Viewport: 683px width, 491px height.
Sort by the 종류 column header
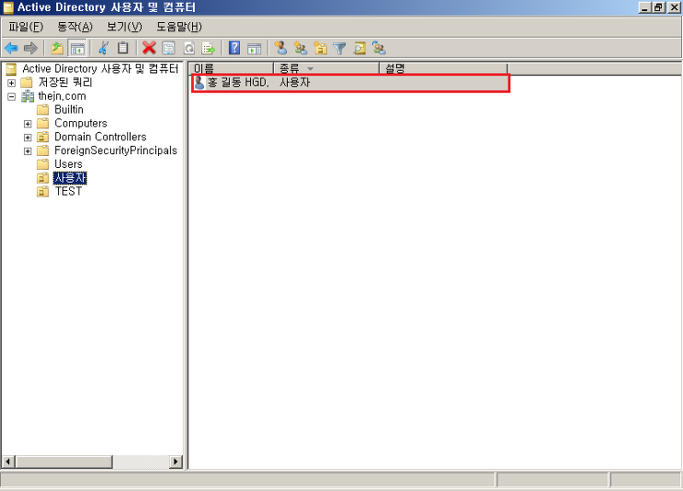click(326, 68)
